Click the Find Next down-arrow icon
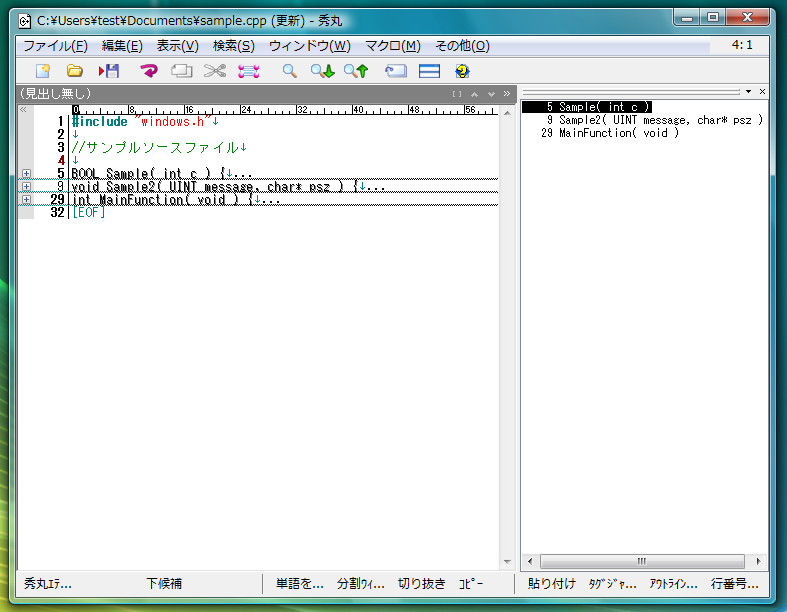This screenshot has width=787, height=612. click(322, 71)
